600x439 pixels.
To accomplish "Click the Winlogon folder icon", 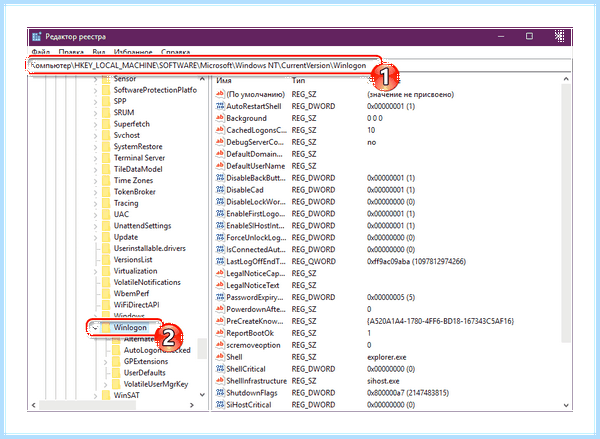I will (x=106, y=327).
